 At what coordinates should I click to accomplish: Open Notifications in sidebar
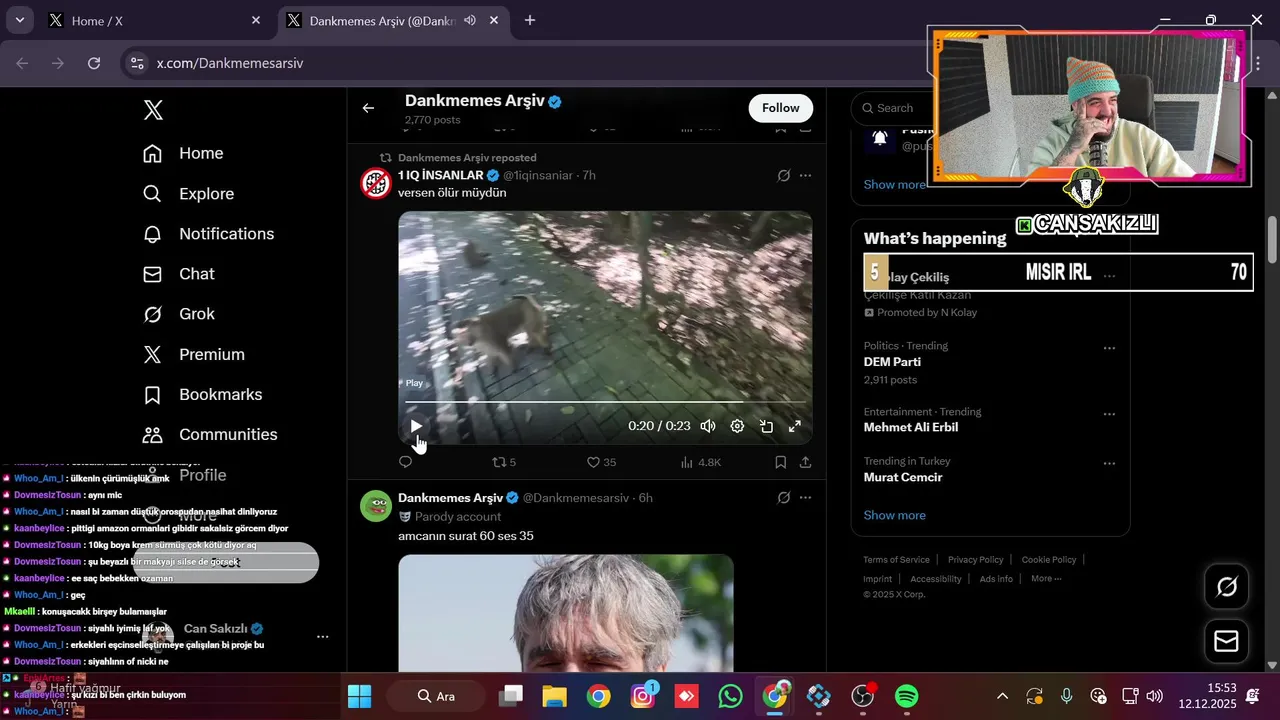pos(208,234)
